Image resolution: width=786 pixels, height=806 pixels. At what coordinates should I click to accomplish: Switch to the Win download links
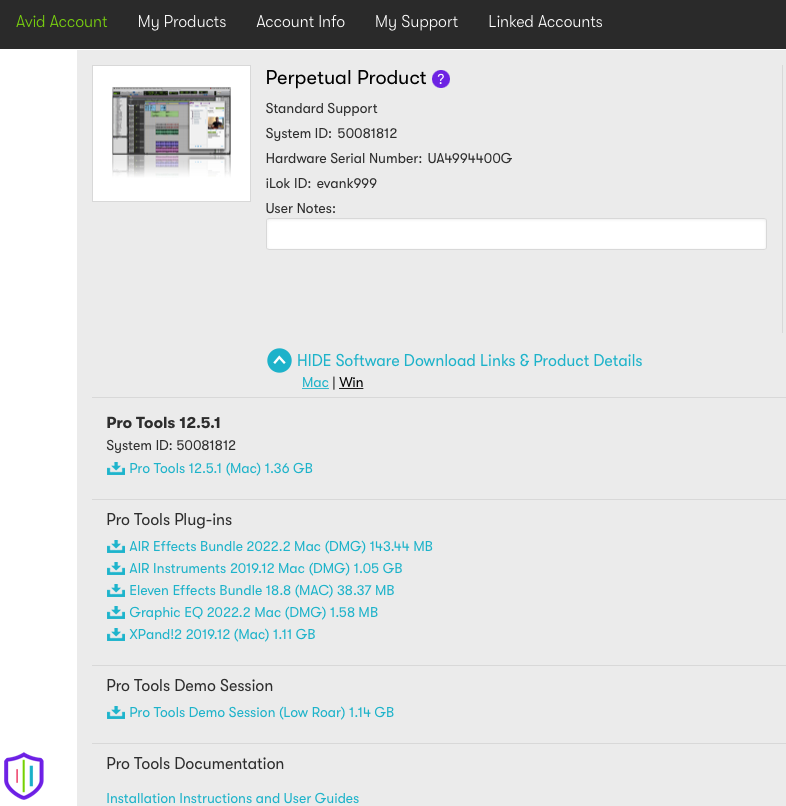[x=351, y=382]
